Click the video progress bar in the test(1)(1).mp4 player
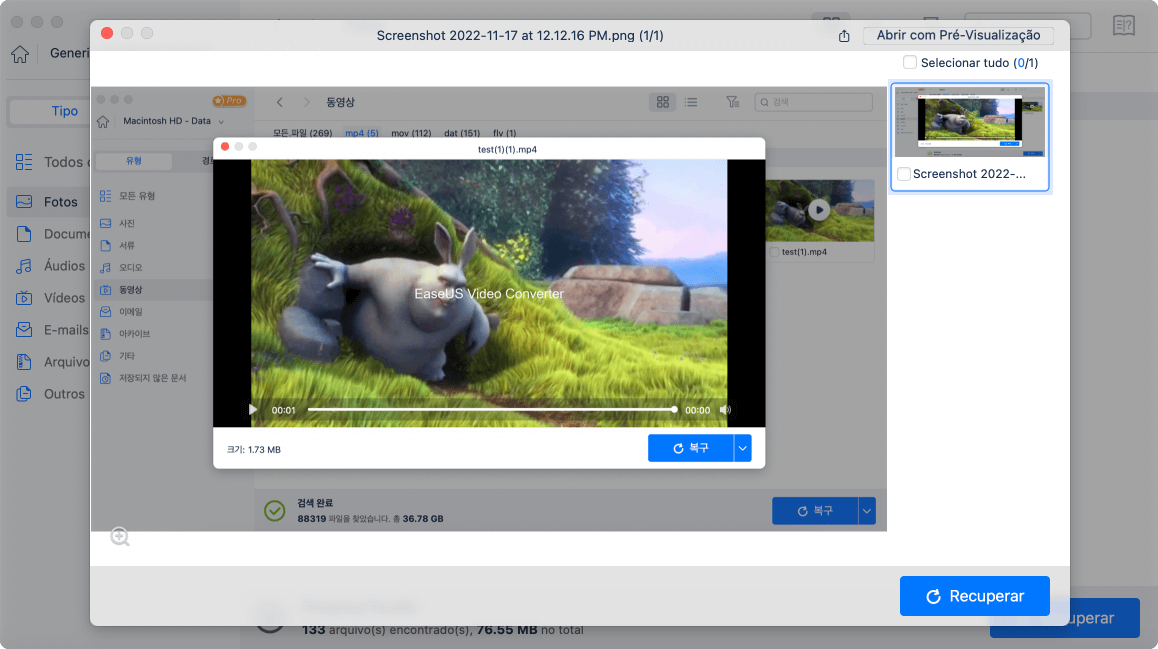1158x649 pixels. coord(491,410)
